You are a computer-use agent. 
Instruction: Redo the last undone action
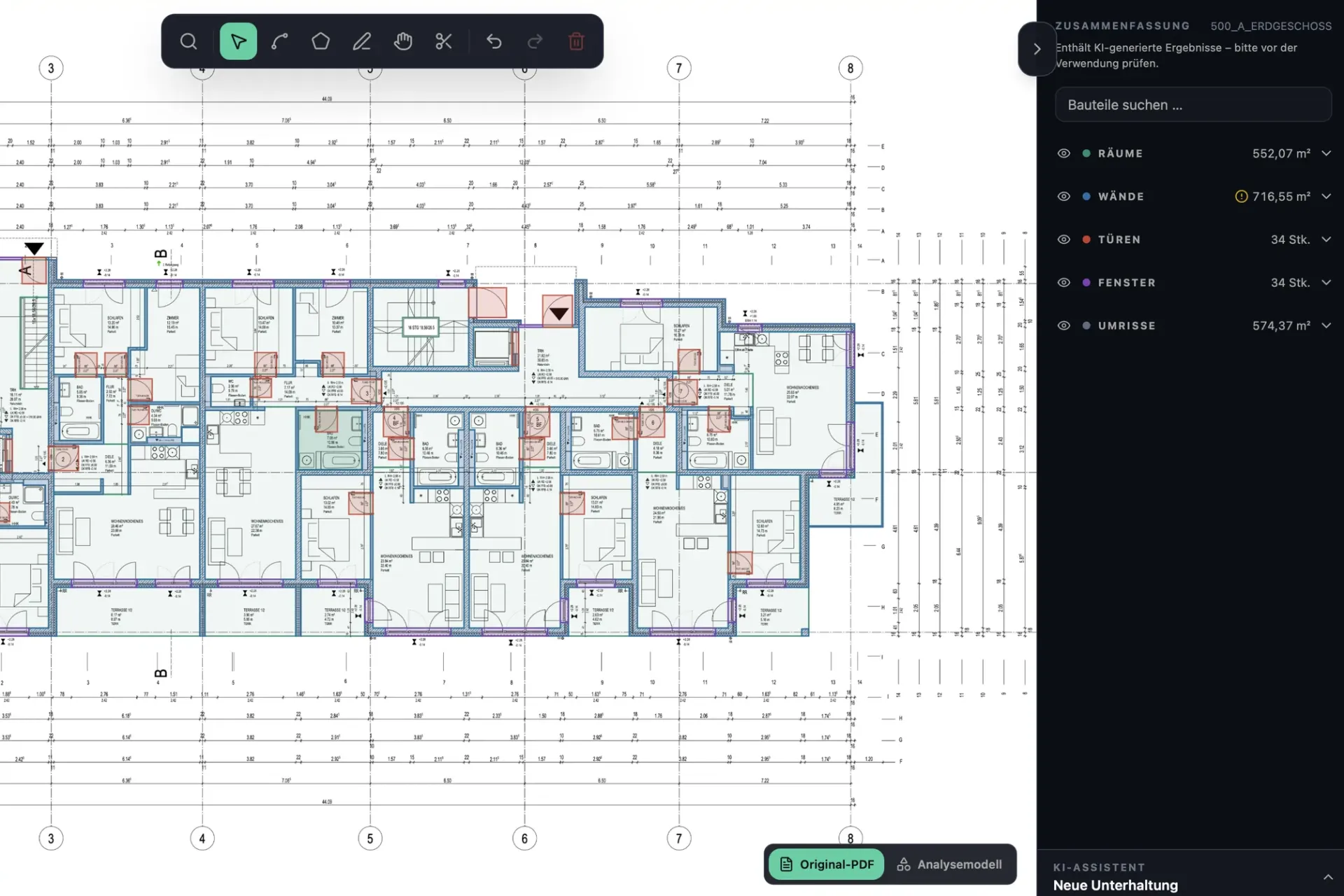coord(535,41)
